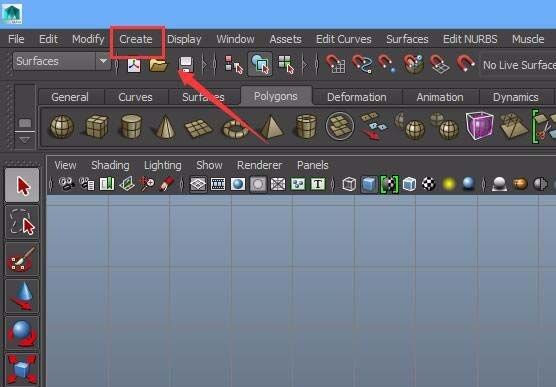The height and width of the screenshot is (387, 556).
Task: Click the Save Scene floppy icon
Action: pos(186,65)
